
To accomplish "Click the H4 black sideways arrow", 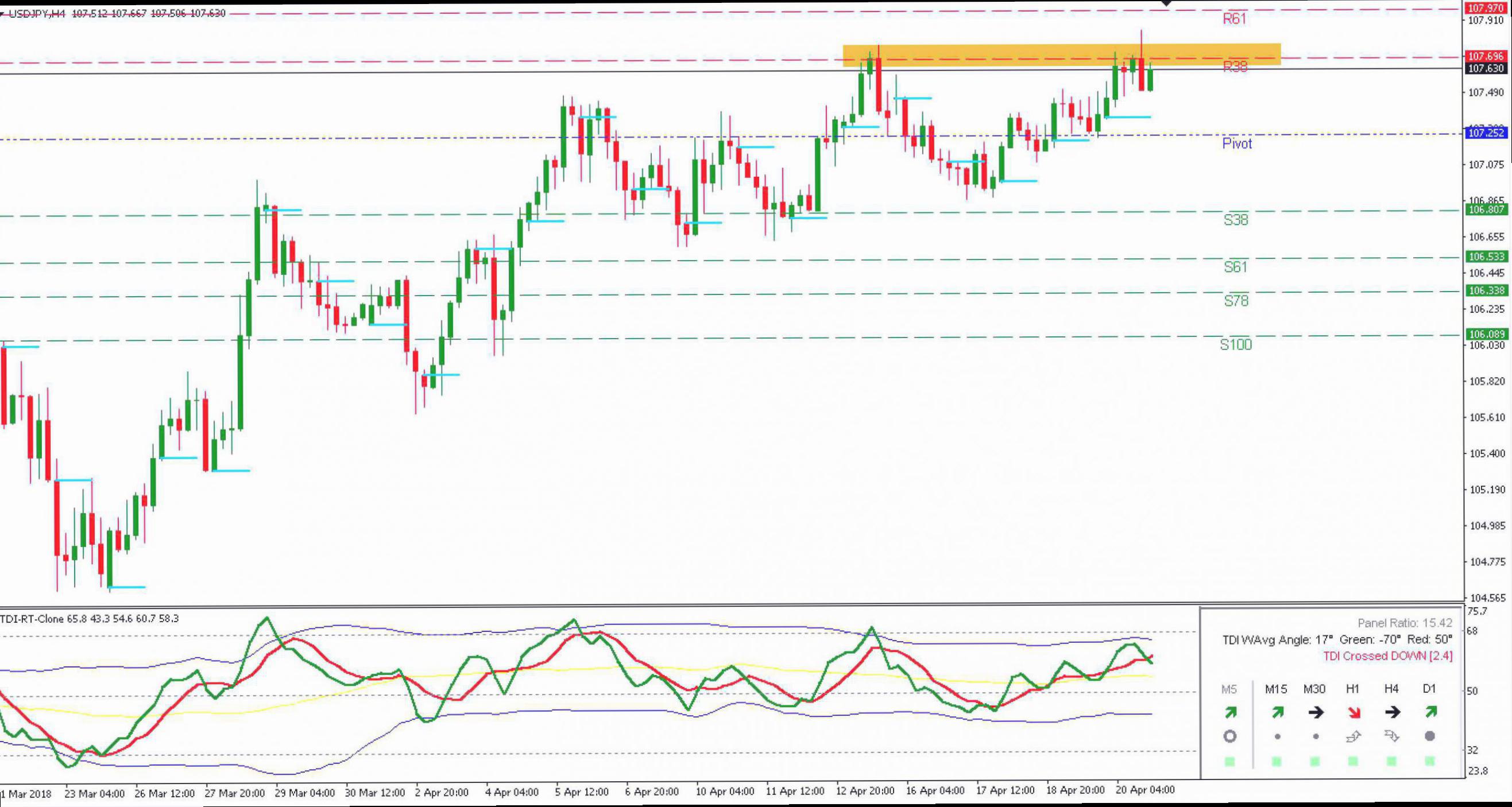I will [x=1392, y=712].
